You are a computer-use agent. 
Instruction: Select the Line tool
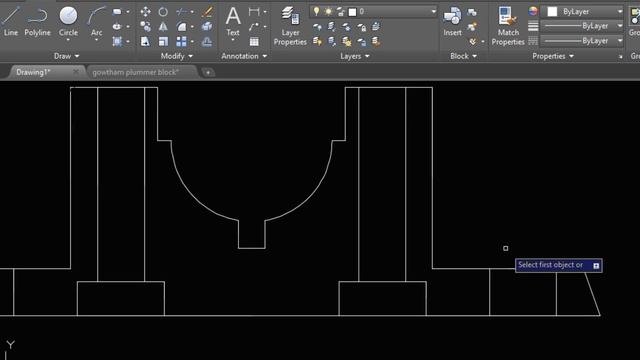10,21
